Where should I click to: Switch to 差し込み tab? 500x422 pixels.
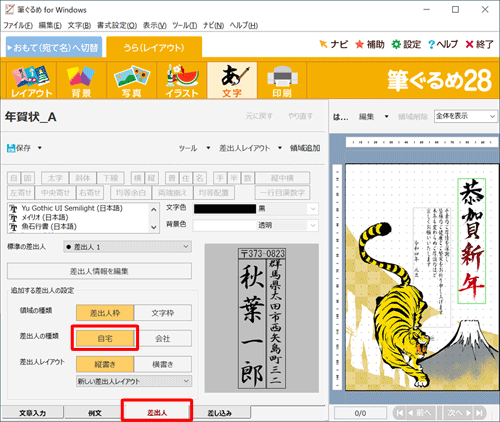pos(219,413)
